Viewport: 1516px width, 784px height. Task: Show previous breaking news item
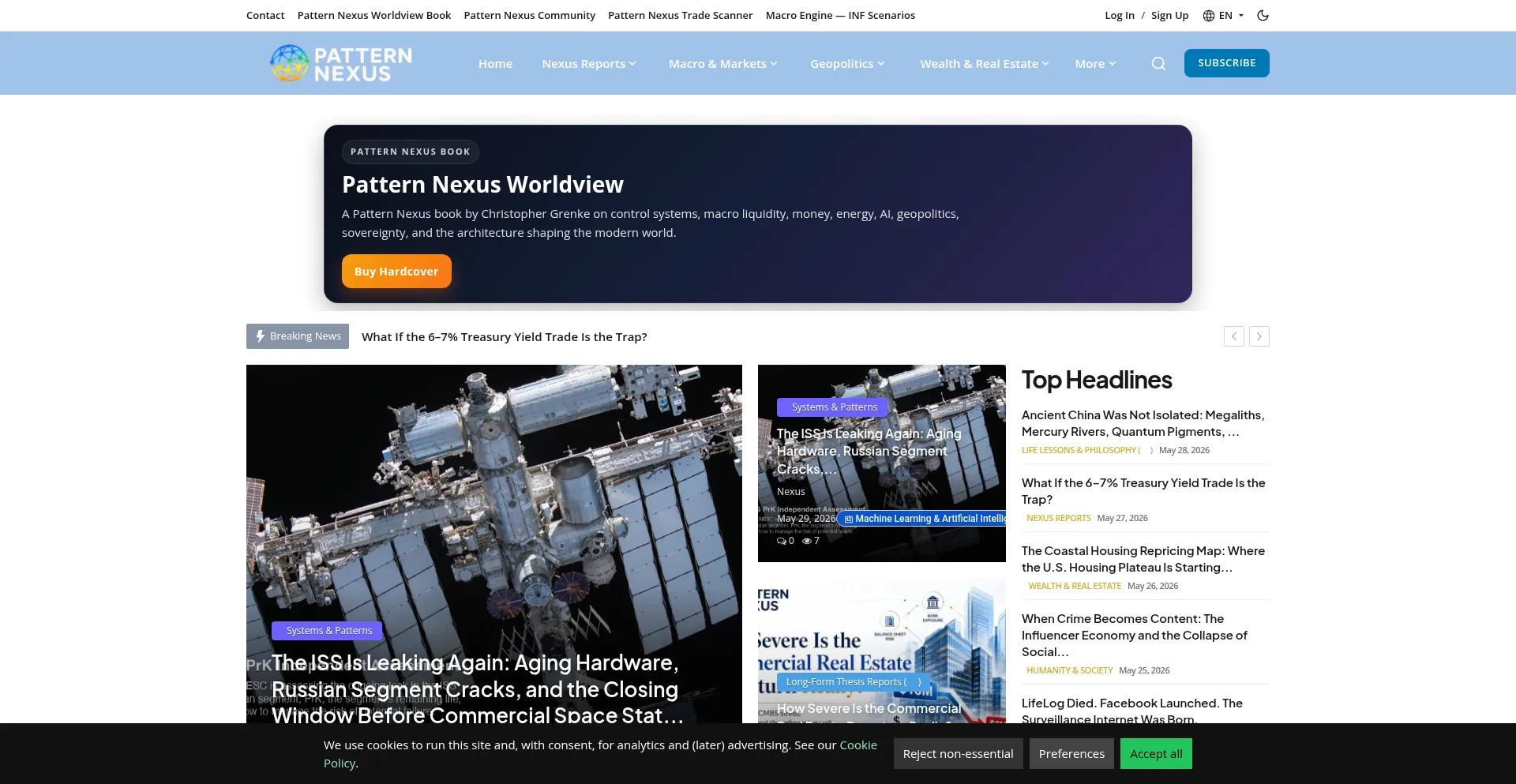(x=1234, y=336)
